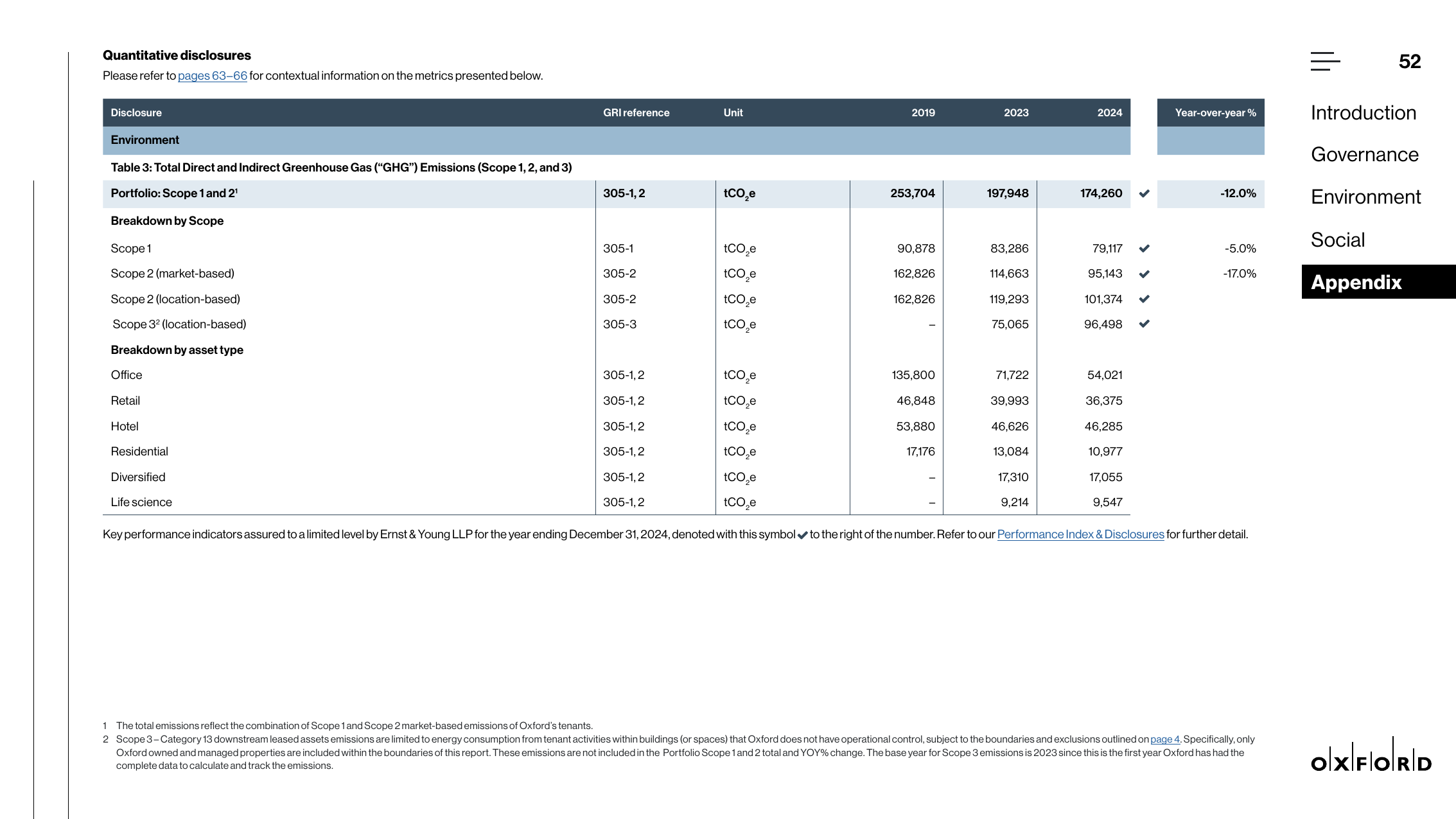
Task: Click checkmark symbol in the key performance note
Action: pos(802,535)
